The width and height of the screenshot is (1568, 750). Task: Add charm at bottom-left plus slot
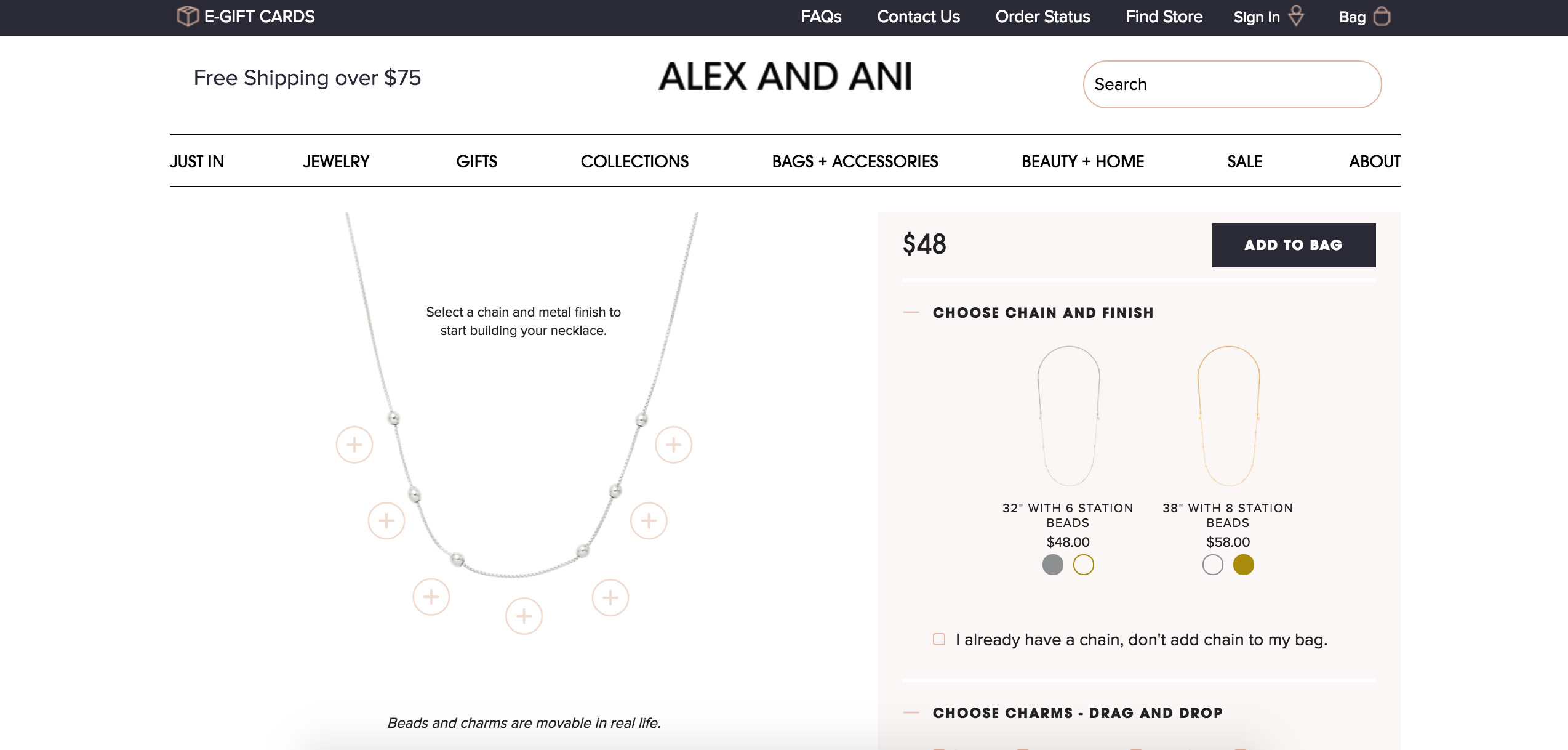(431, 597)
